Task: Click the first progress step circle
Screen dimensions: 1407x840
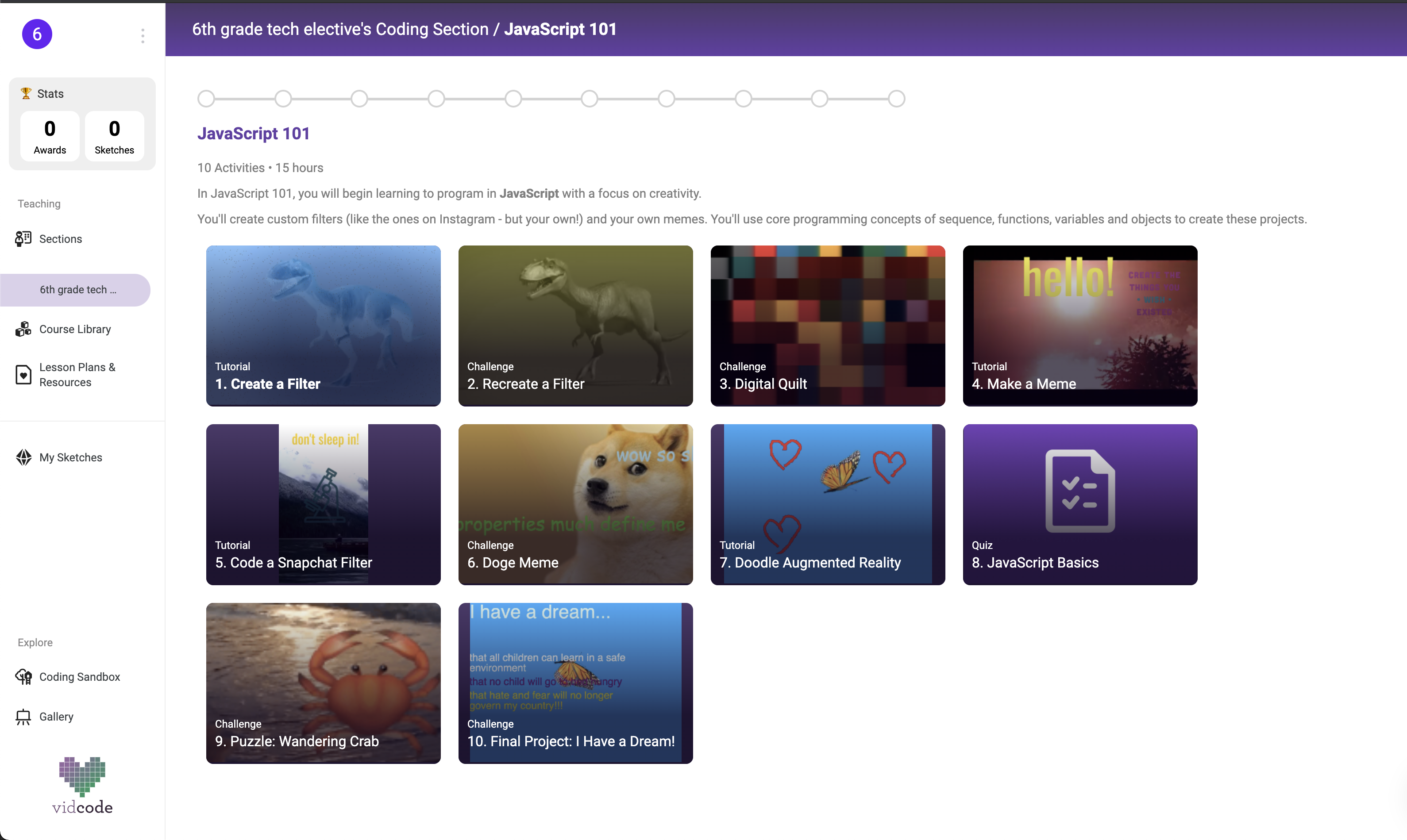Action: (x=206, y=99)
